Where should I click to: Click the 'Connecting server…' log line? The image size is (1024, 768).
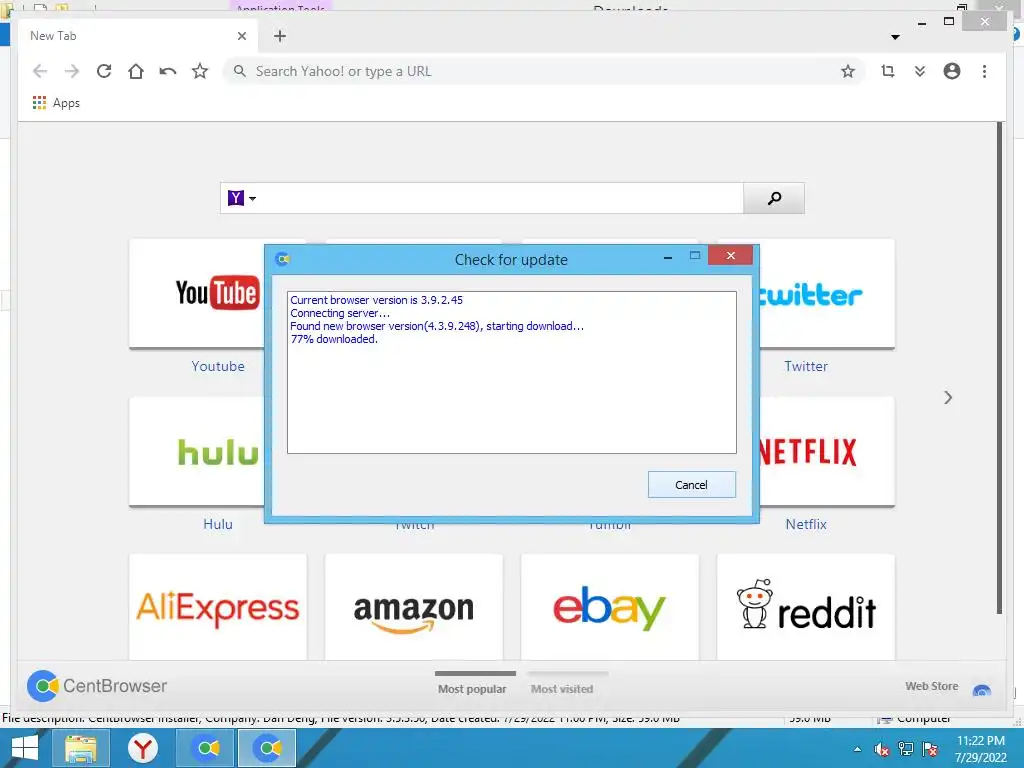[x=340, y=313]
